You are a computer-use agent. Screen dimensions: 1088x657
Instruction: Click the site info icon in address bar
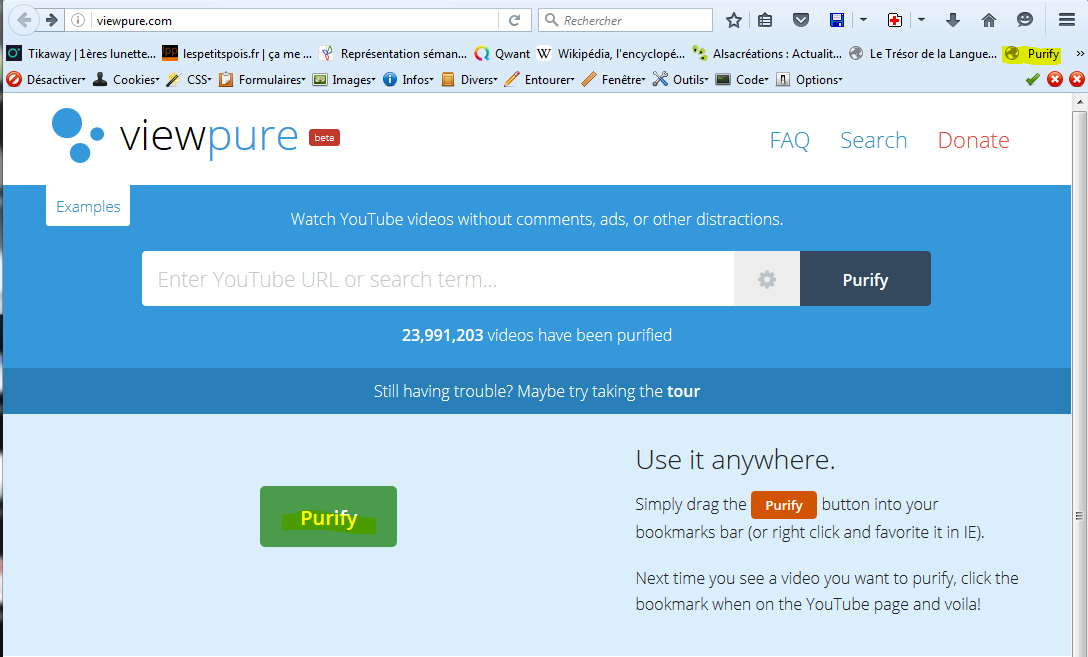tap(79, 20)
